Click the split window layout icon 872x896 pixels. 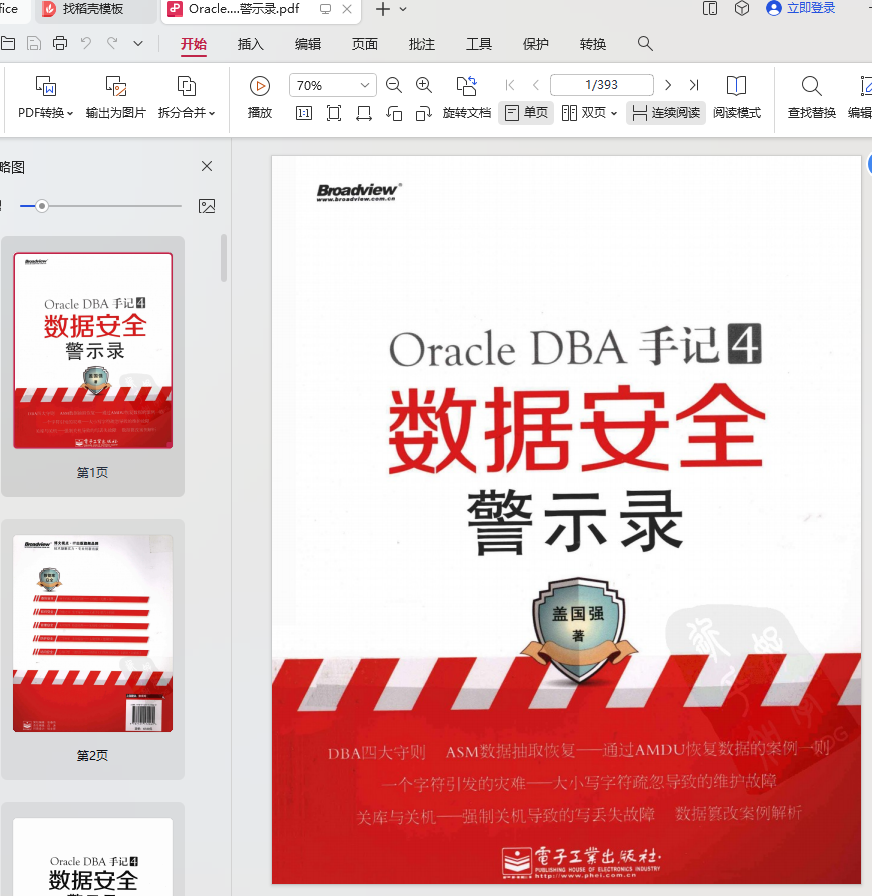[x=710, y=9]
